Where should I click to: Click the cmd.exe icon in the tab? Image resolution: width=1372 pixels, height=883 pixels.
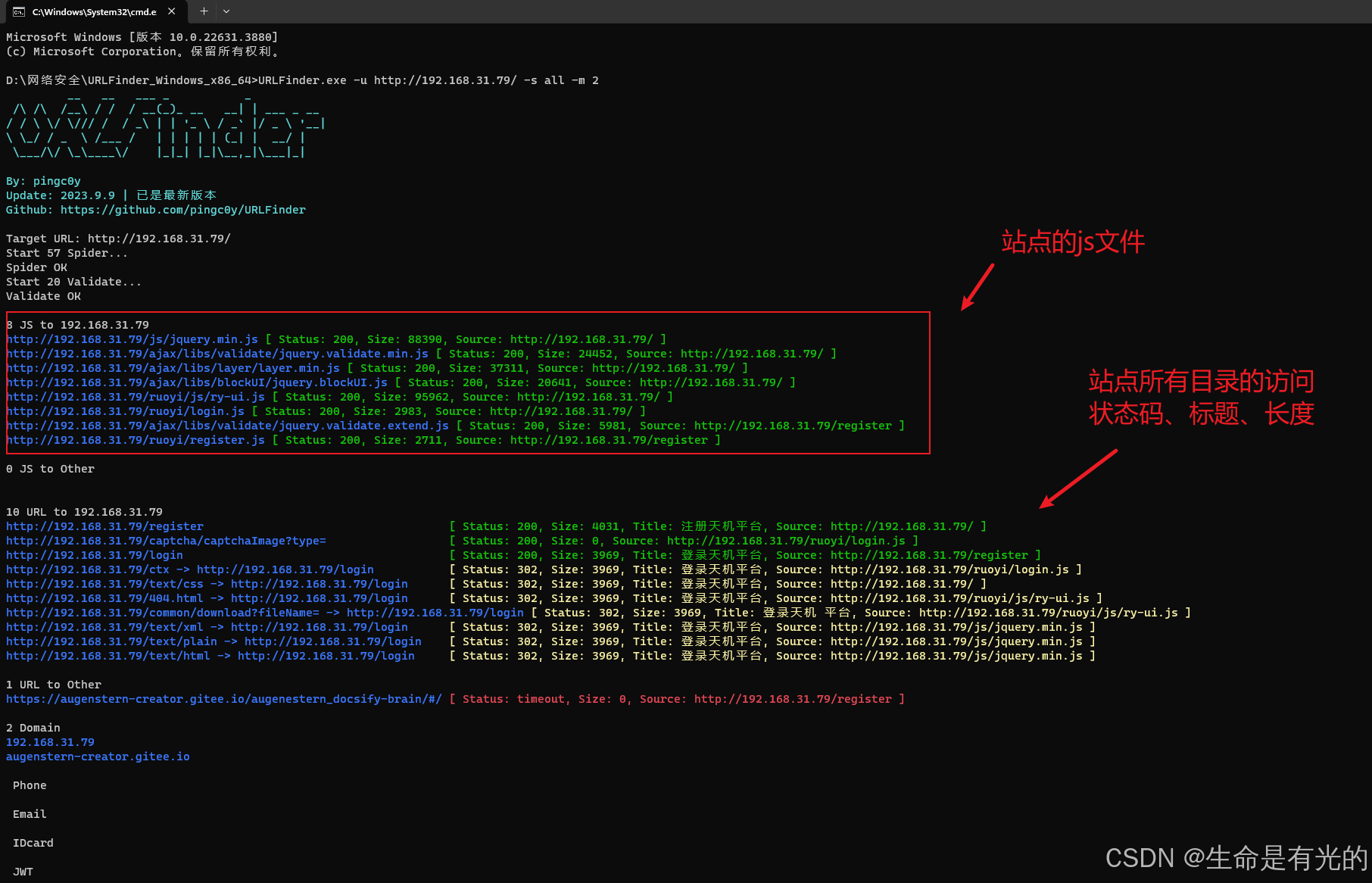point(19,11)
